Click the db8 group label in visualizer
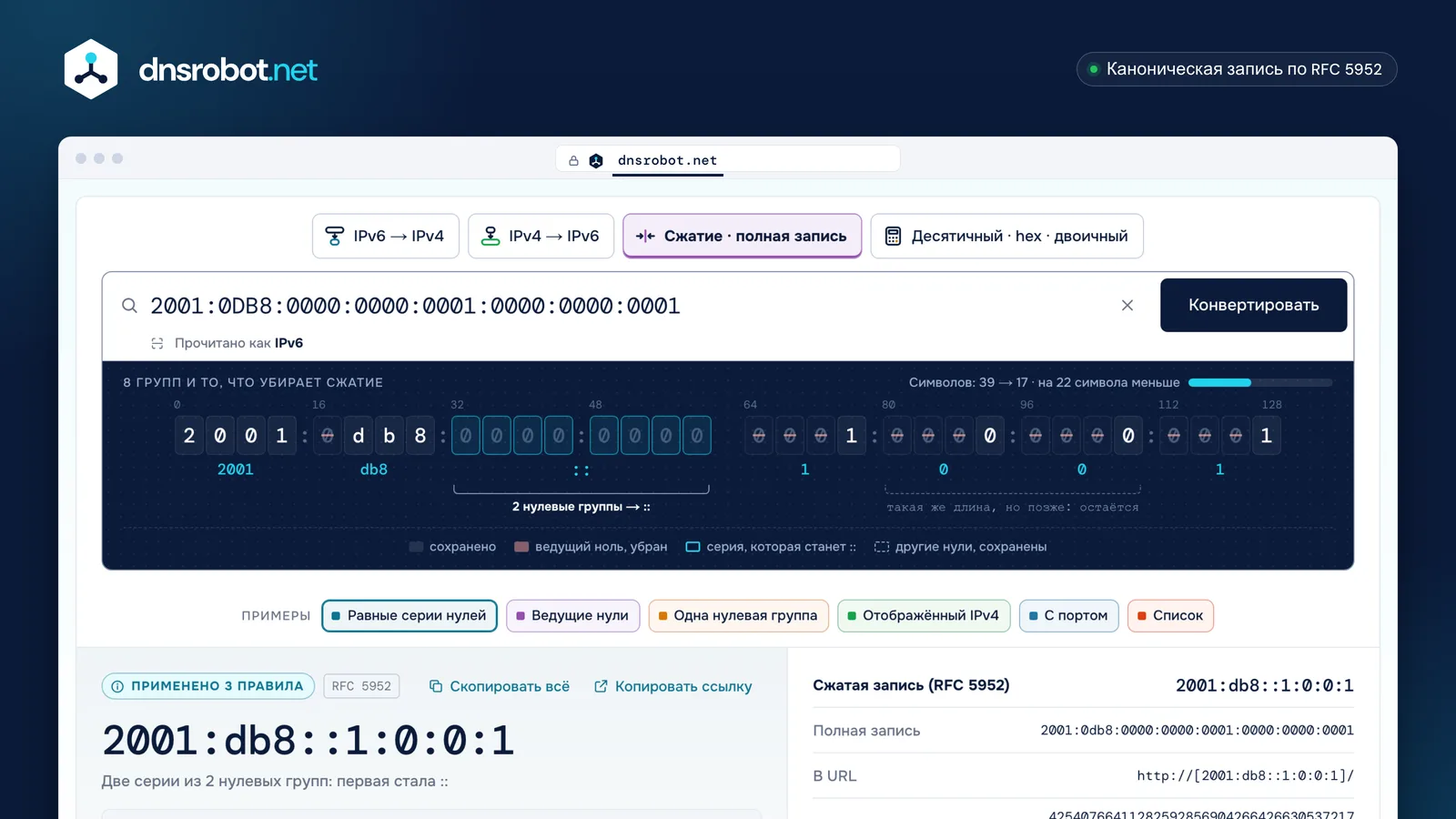The width and height of the screenshot is (1456, 819). [374, 470]
